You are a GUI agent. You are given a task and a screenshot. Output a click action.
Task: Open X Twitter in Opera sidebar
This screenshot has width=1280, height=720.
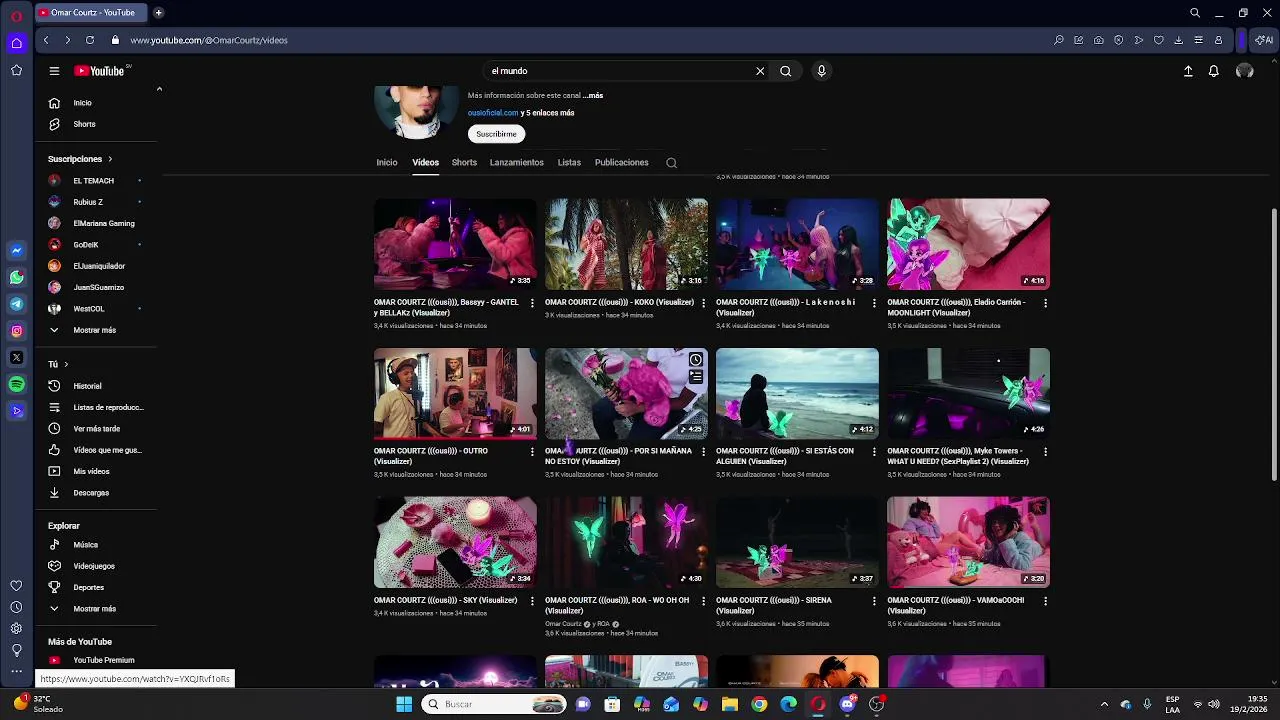pos(17,357)
